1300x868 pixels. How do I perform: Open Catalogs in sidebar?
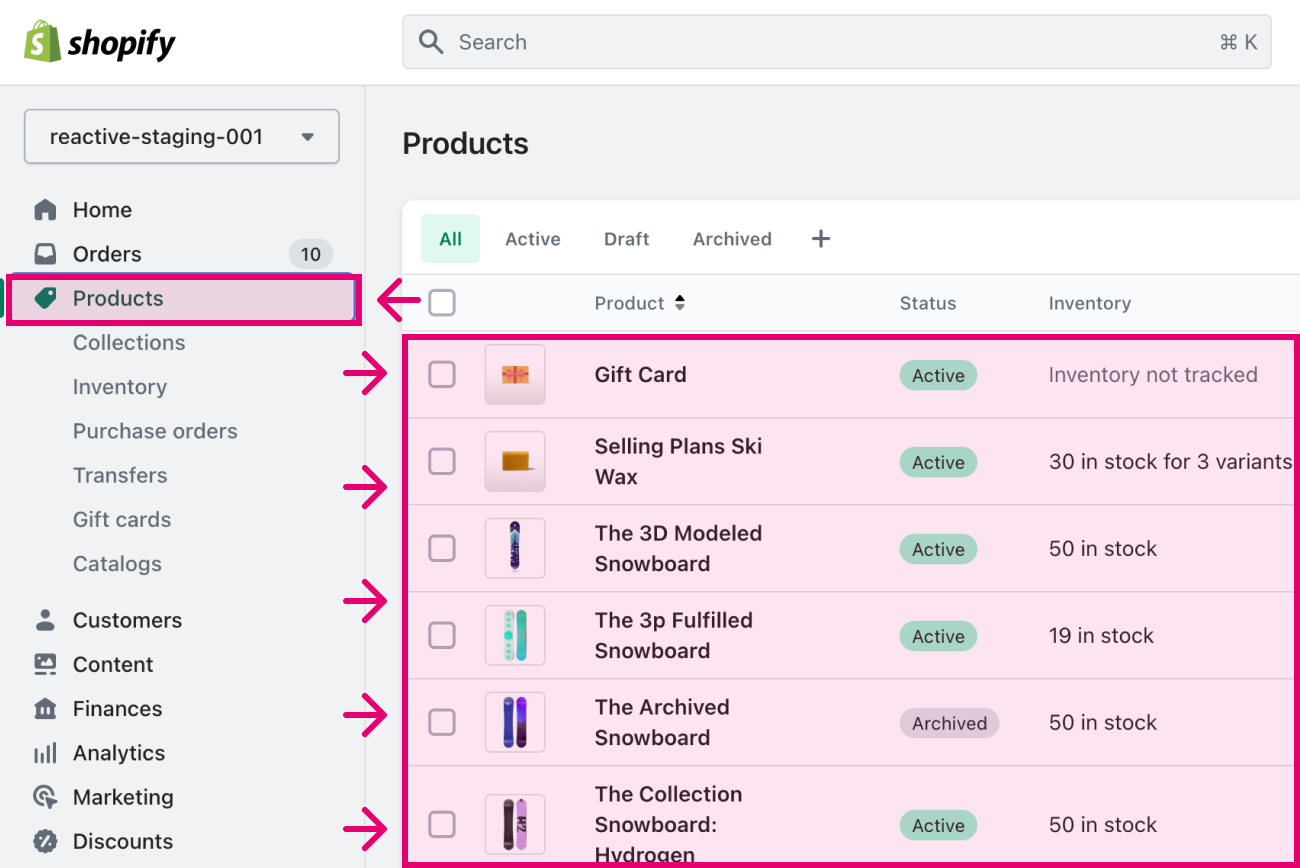(x=117, y=564)
